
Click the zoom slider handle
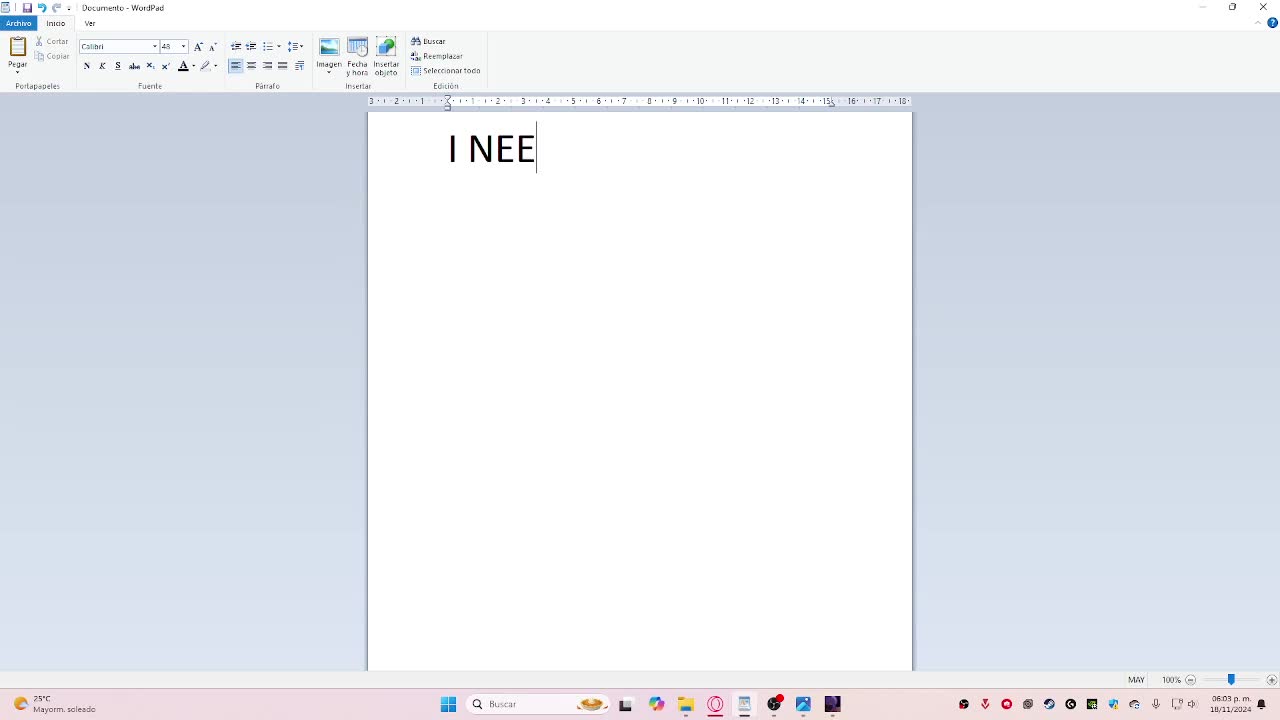(x=1231, y=680)
